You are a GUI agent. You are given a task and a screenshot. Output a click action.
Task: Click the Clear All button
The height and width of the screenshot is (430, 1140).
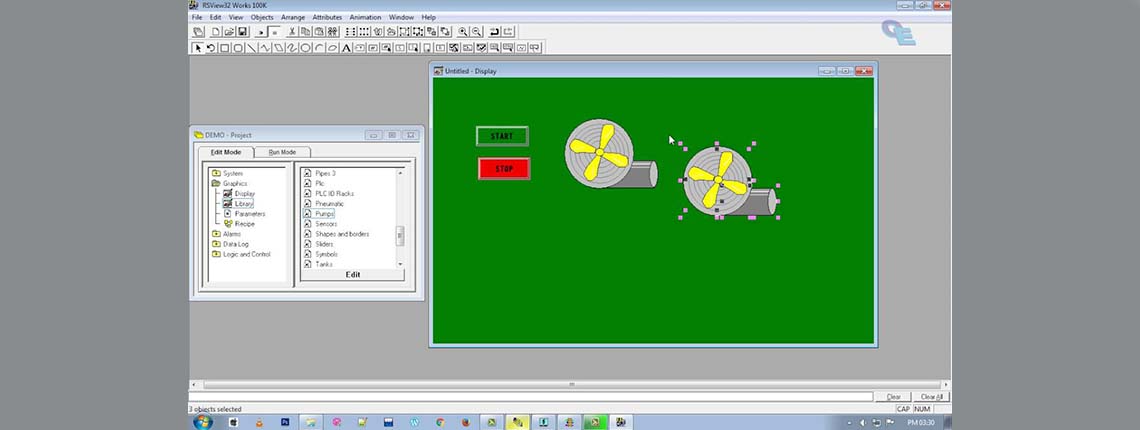(x=931, y=397)
